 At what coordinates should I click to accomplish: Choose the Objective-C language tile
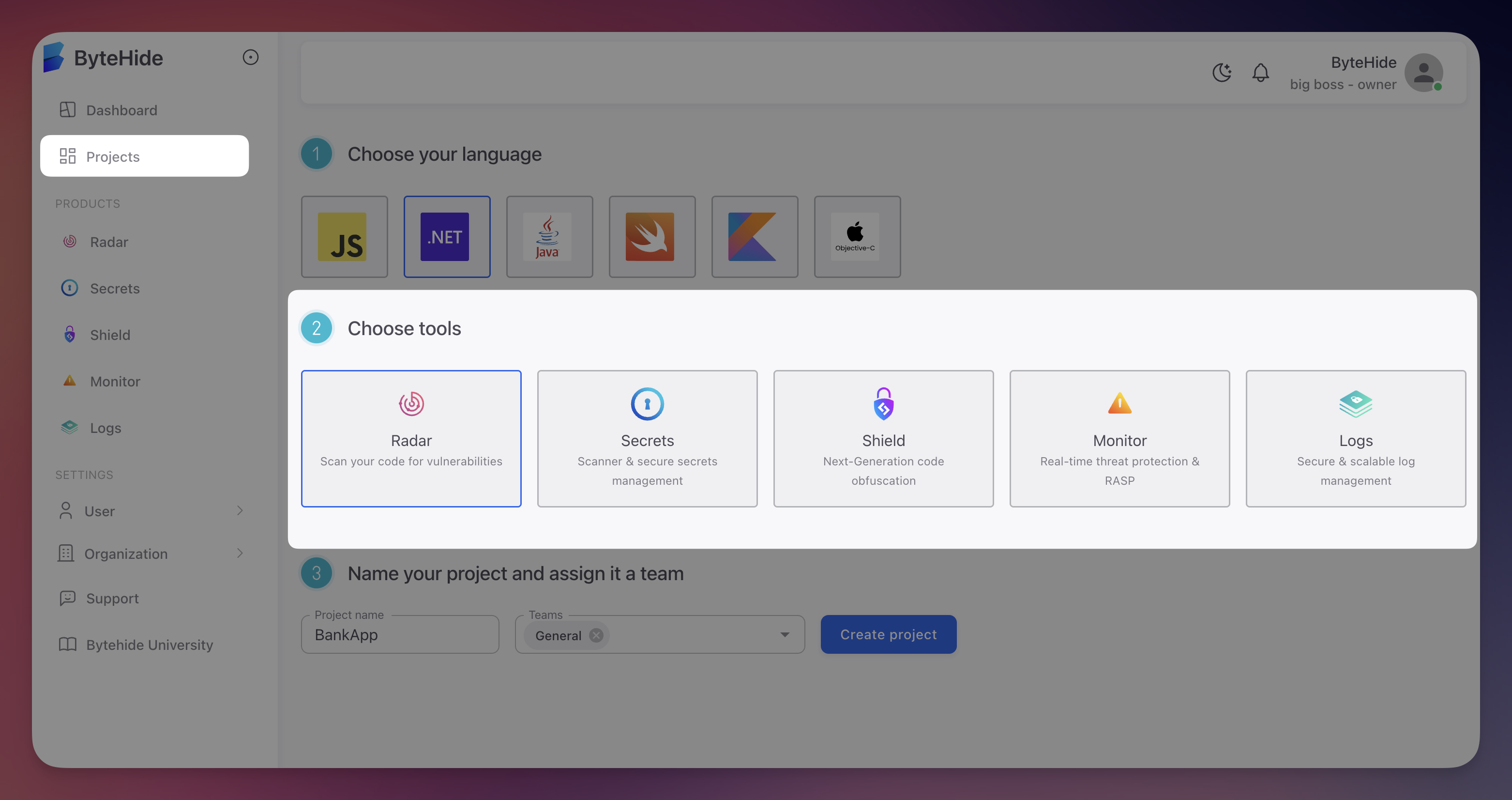pos(857,237)
